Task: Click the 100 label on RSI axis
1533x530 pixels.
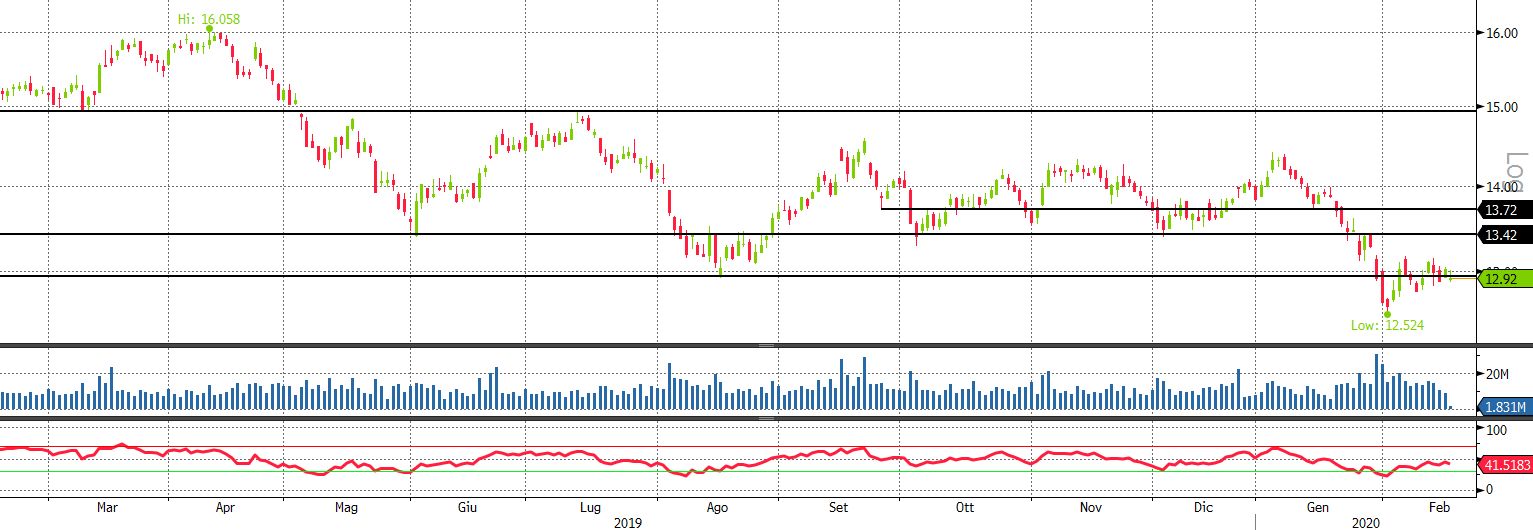Action: 1497,430
